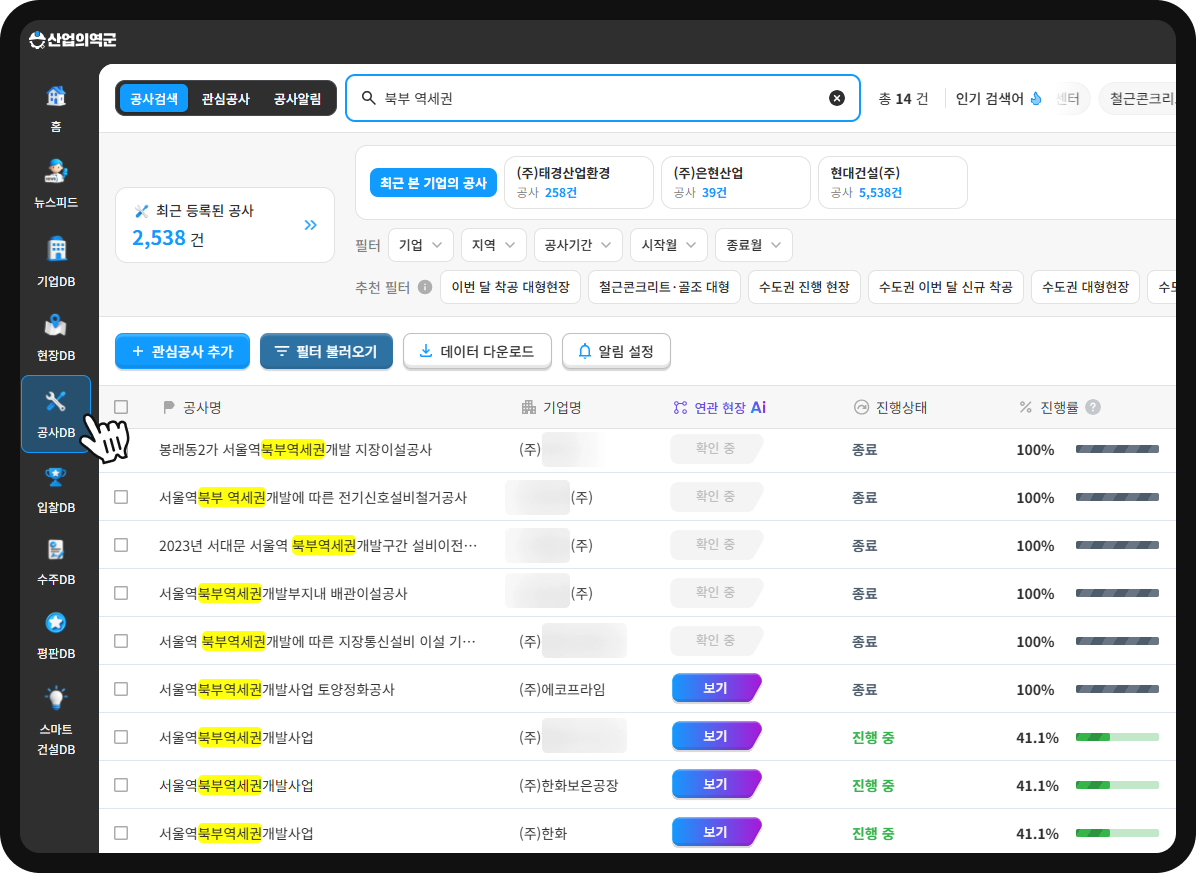Click the 진행상태 header icon

pyautogui.click(x=861, y=408)
